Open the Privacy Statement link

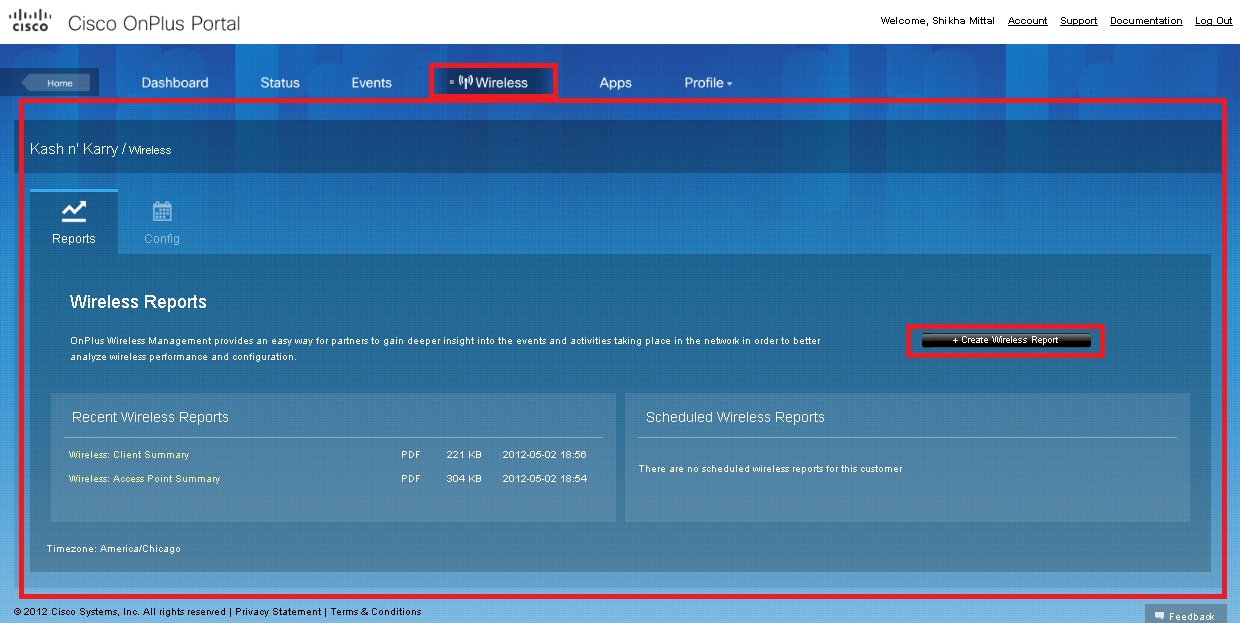coord(278,612)
